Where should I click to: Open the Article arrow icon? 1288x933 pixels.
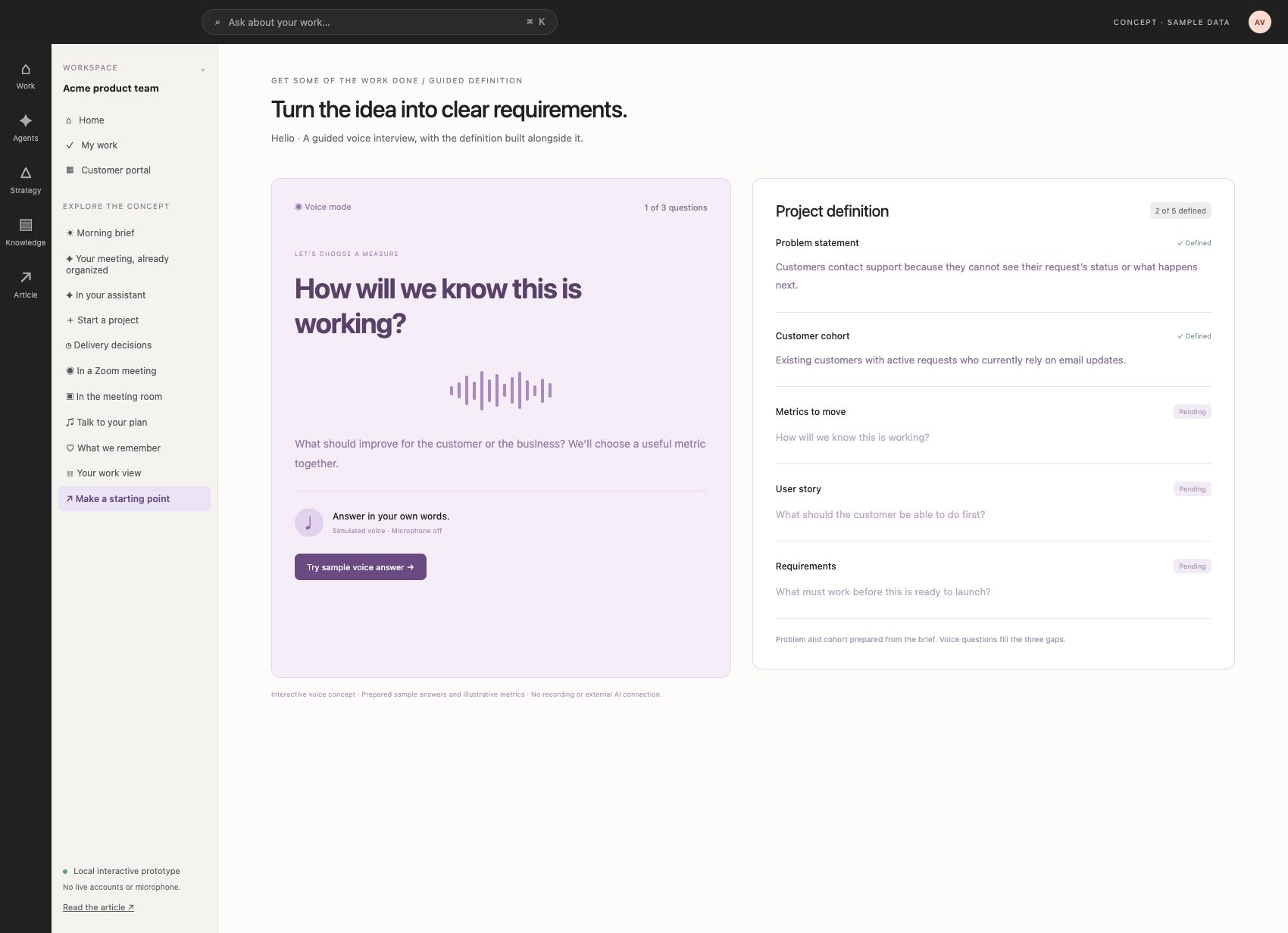(25, 277)
